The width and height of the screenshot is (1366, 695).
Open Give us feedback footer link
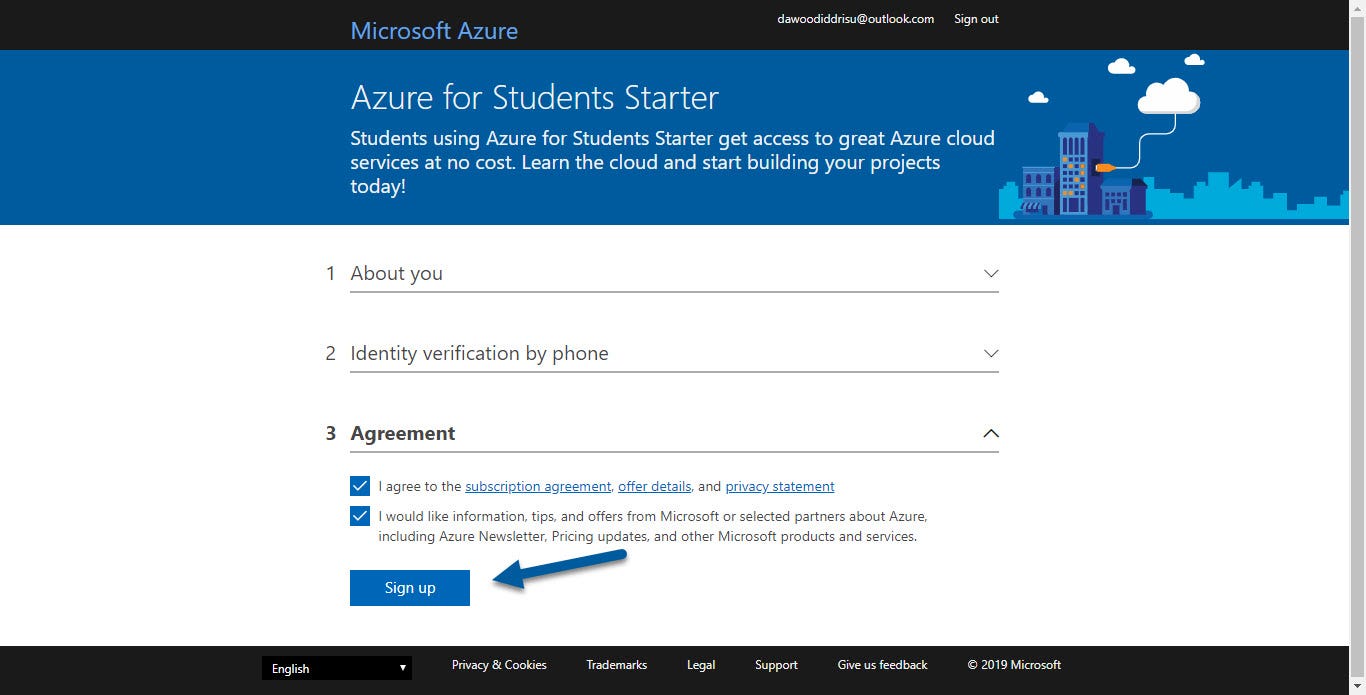coord(883,664)
